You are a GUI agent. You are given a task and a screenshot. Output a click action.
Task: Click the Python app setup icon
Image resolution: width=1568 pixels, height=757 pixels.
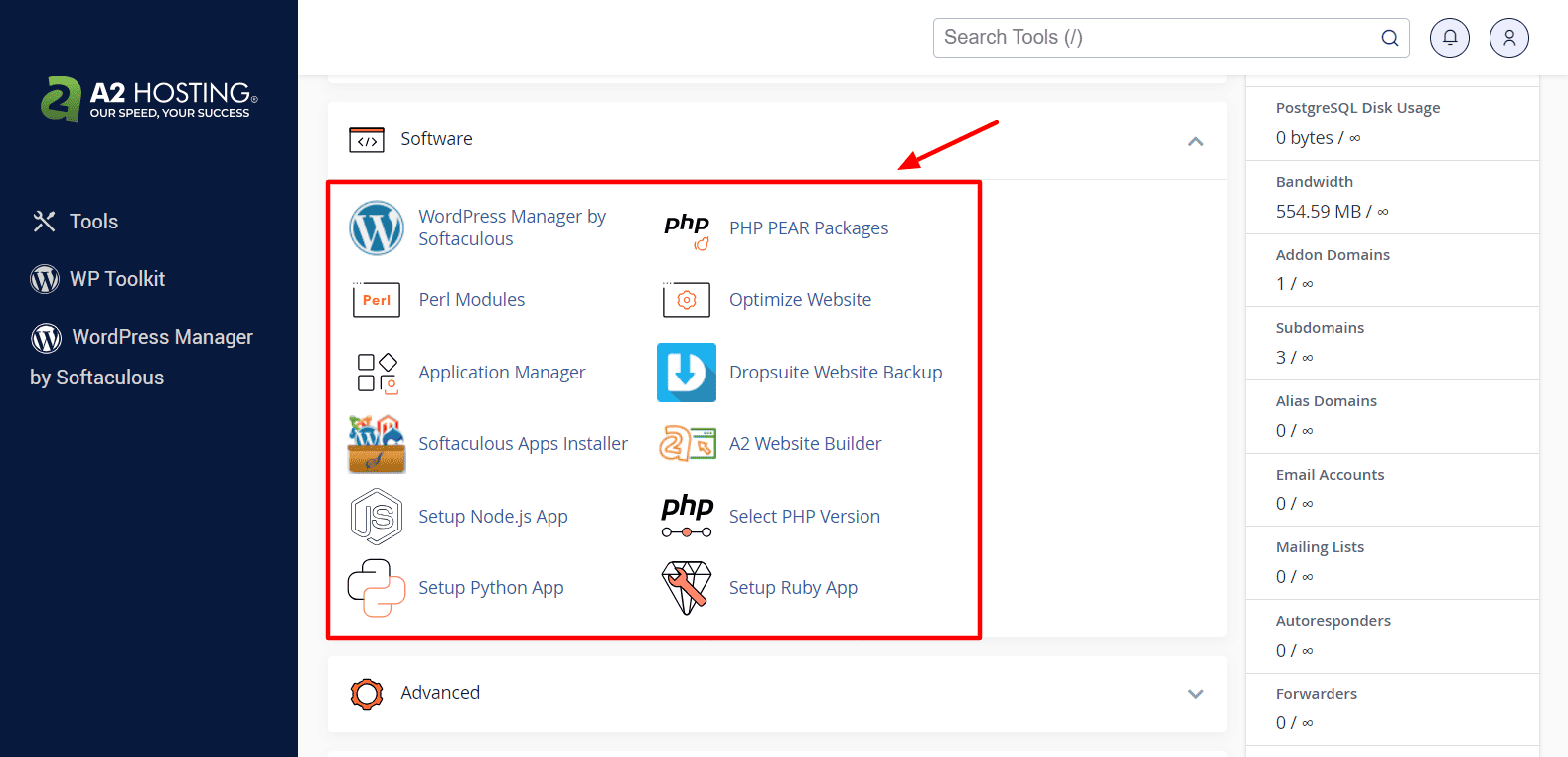tap(376, 588)
